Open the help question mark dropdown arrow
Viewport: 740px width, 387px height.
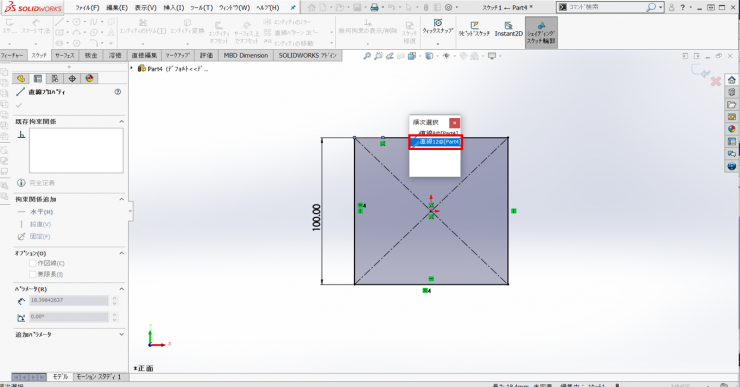(691, 8)
